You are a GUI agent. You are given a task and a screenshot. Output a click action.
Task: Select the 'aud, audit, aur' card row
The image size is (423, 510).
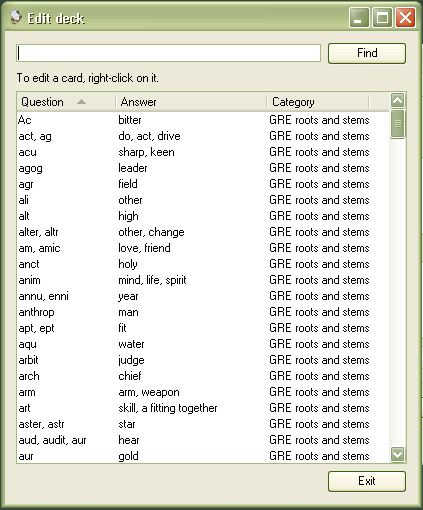(203, 440)
